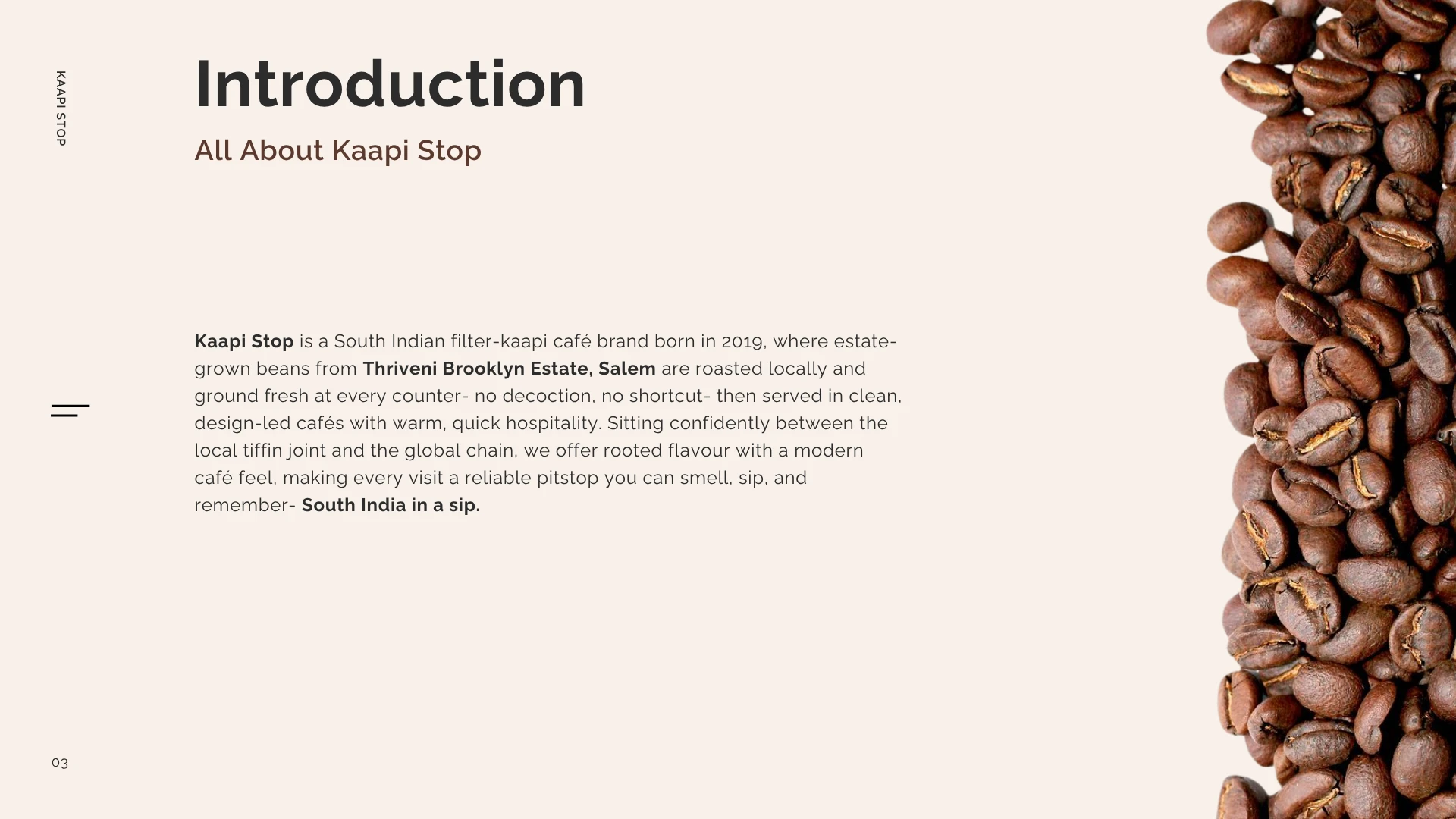The image size is (1456, 819).
Task: Click the phrase 'global chain' in the text
Action: point(460,450)
